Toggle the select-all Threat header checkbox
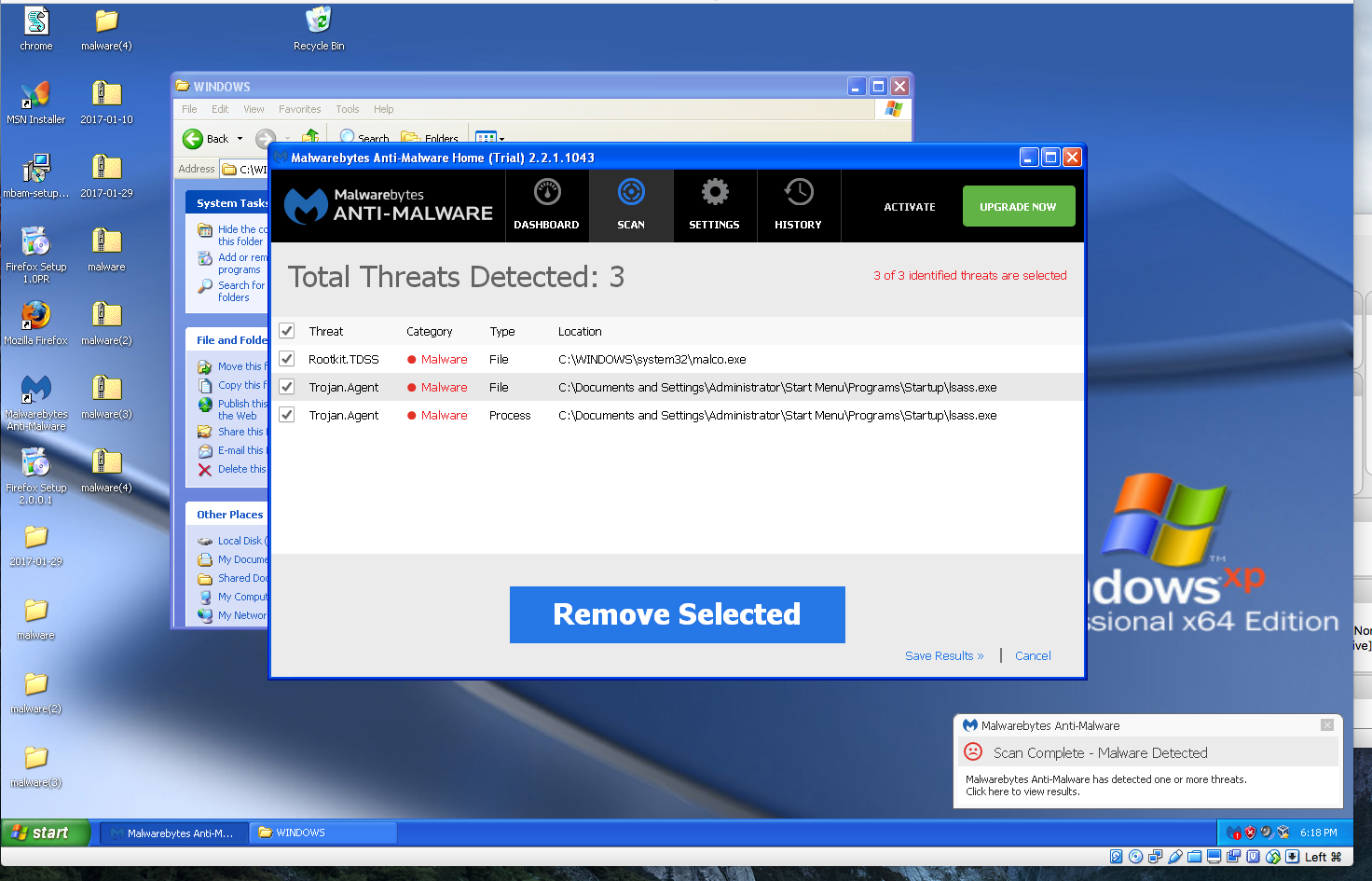The width and height of the screenshot is (1372, 881). pos(287,331)
